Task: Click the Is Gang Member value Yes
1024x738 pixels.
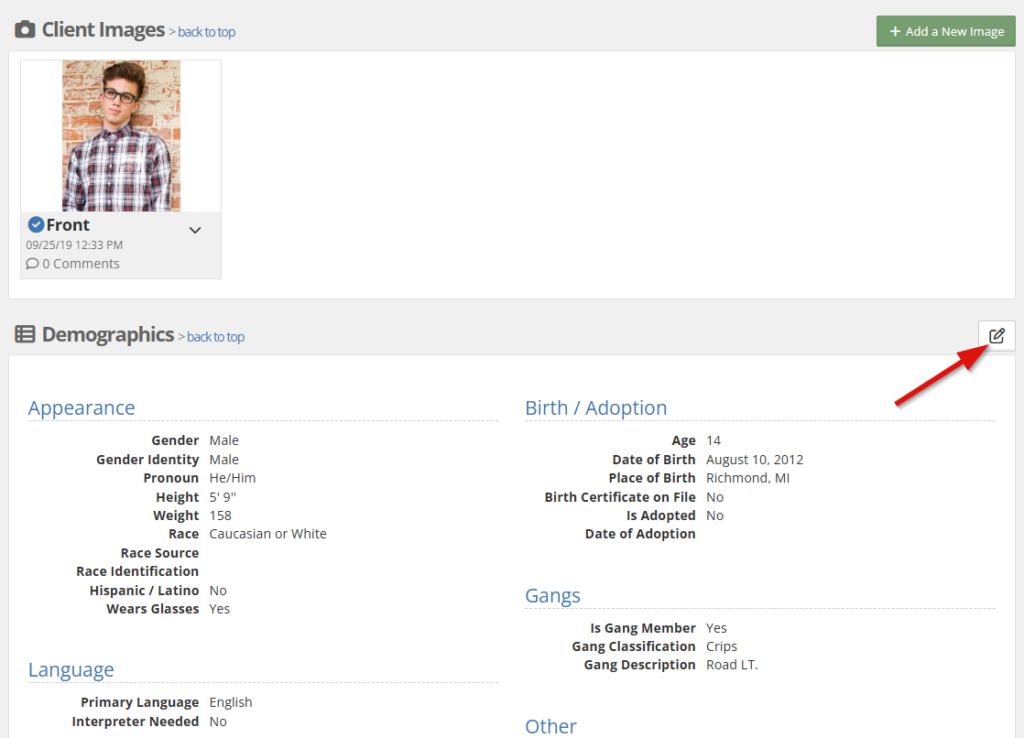Action: [716, 628]
